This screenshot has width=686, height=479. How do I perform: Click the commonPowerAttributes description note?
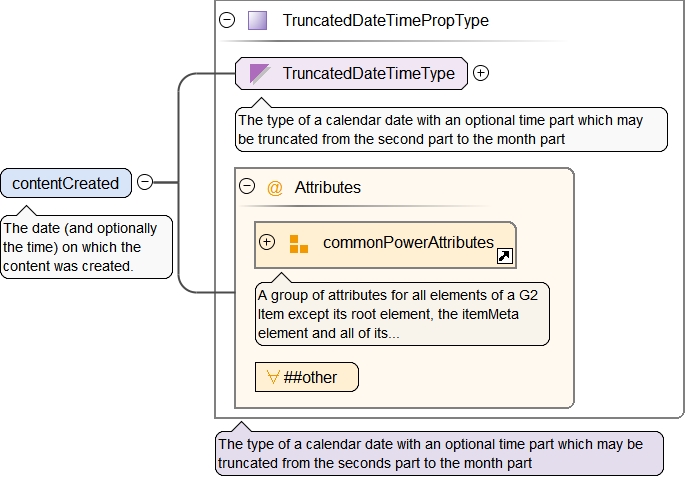(x=402, y=314)
